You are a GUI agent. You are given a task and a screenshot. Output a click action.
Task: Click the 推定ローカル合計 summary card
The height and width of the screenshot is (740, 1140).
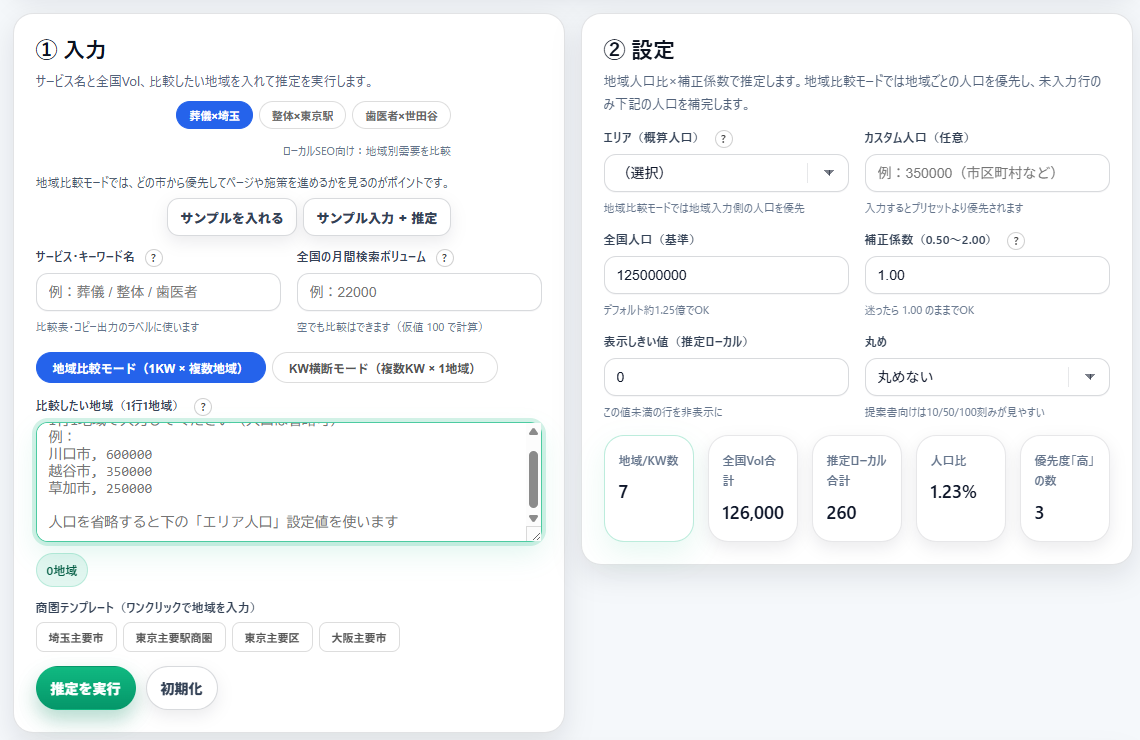pyautogui.click(x=856, y=488)
